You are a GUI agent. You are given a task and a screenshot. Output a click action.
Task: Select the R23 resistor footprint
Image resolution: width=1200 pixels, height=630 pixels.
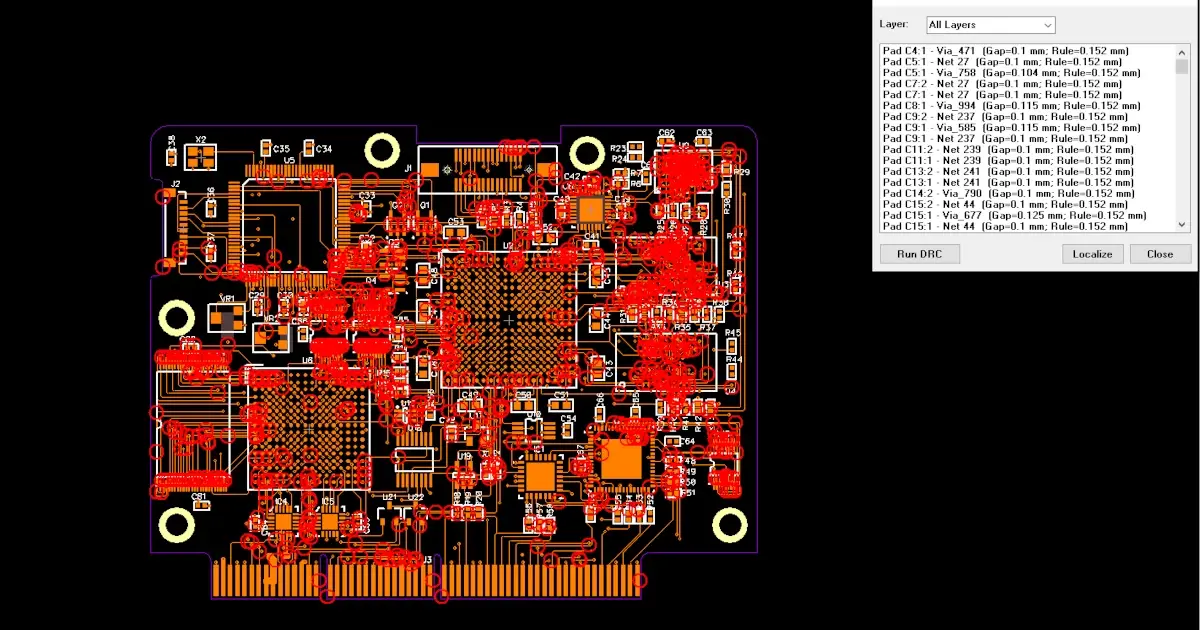point(635,148)
